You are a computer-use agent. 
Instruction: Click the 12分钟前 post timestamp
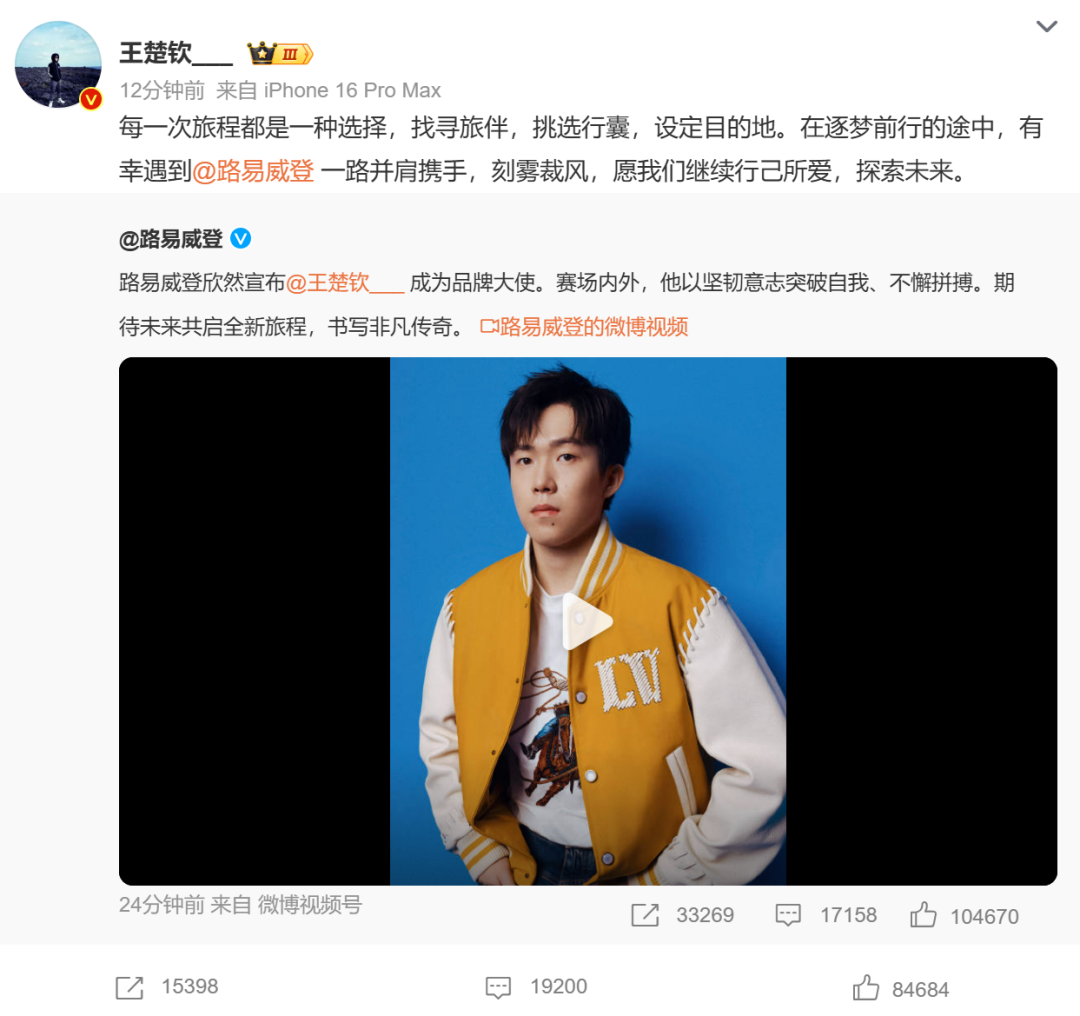163,90
